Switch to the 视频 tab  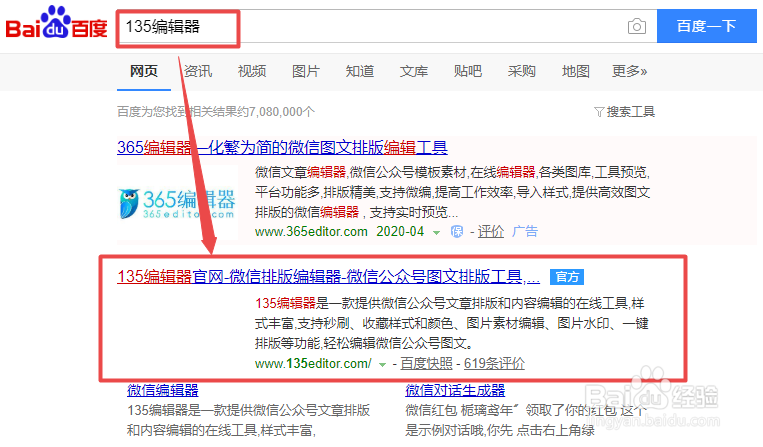252,72
